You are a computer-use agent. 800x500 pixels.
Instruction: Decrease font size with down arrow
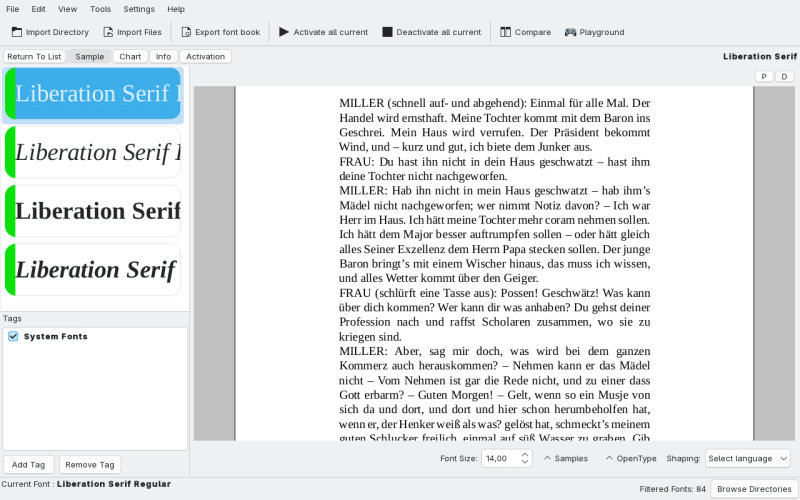click(525, 462)
